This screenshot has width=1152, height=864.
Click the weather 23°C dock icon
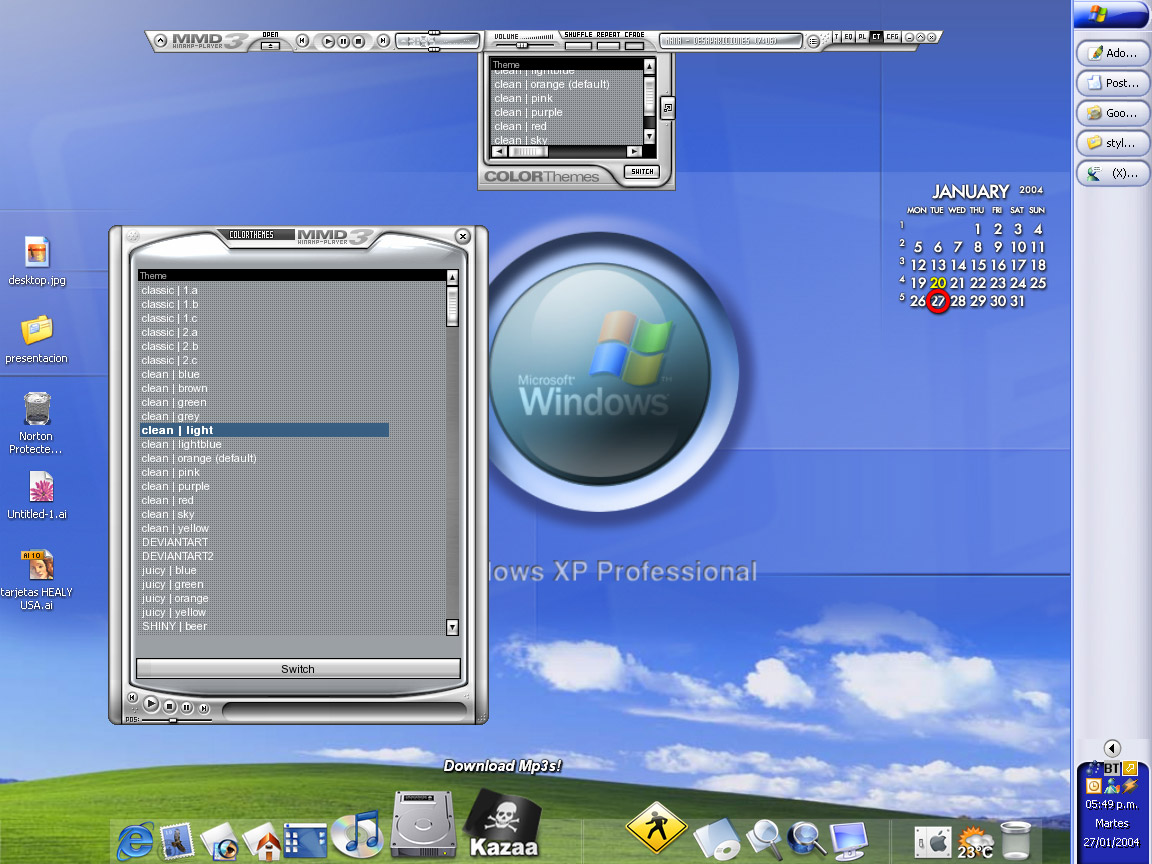[x=976, y=842]
